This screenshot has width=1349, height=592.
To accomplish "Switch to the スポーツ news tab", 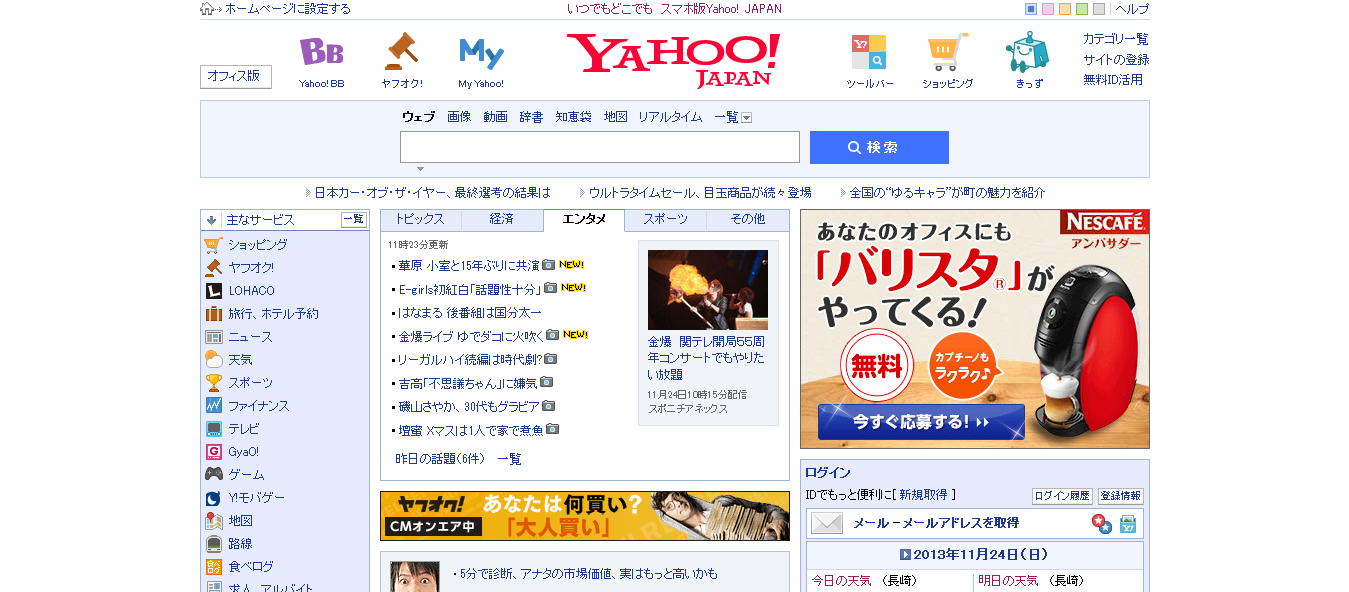I will tap(665, 219).
